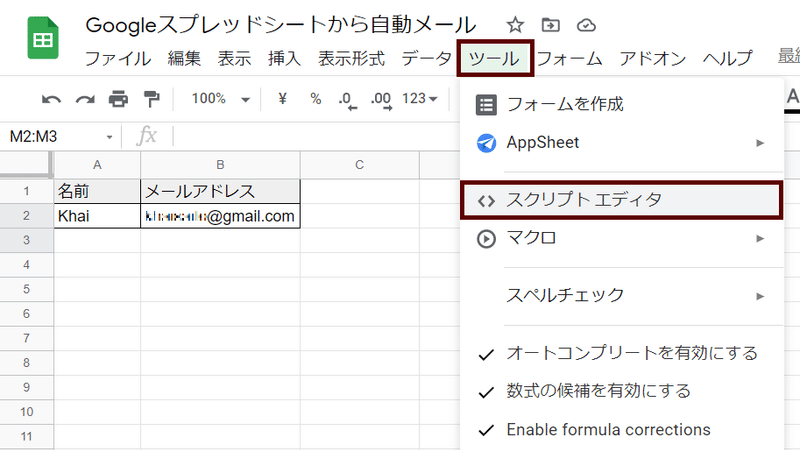The height and width of the screenshot is (450, 800).
Task: Click the 名前 cell
Action: 97,191
